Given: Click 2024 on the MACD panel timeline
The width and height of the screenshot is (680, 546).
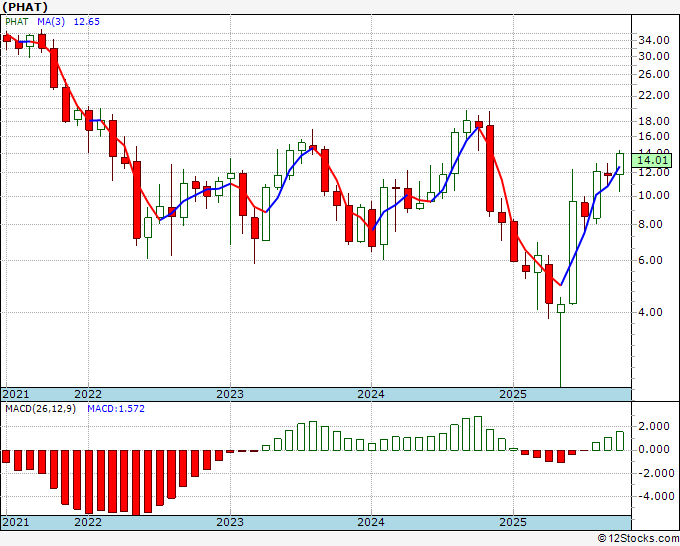Looking at the screenshot, I should (371, 522).
